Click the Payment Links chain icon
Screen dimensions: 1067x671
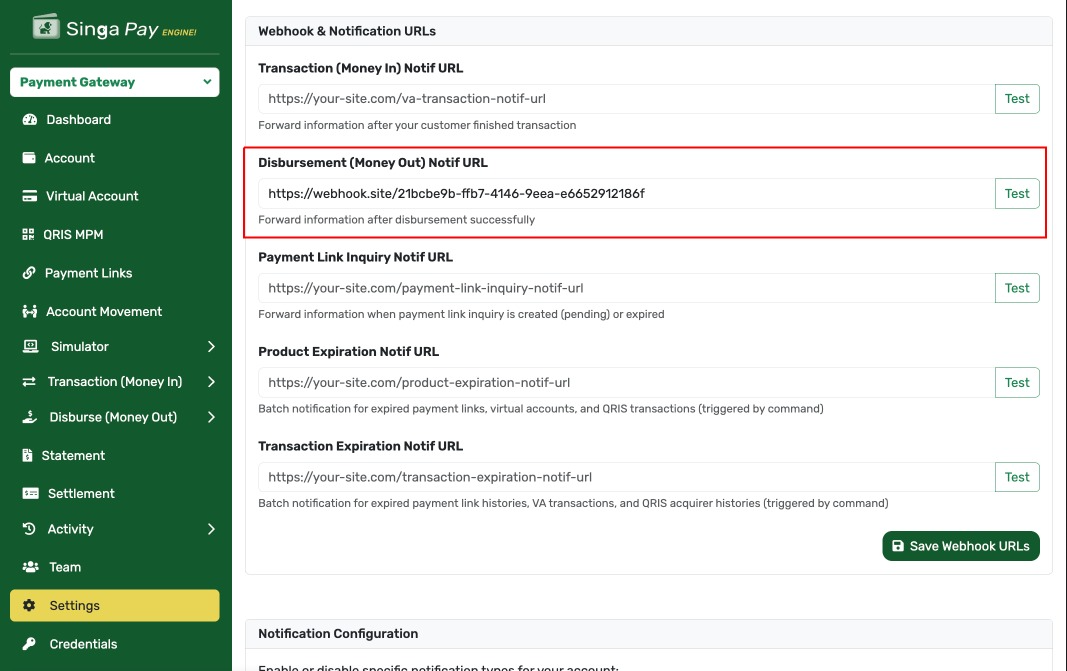click(29, 273)
